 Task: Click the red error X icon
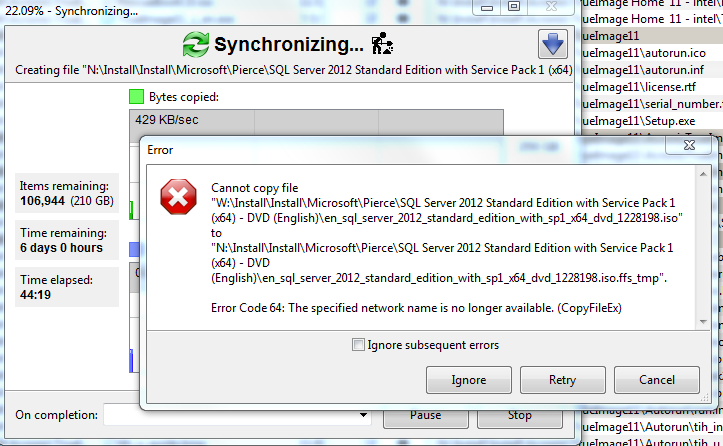coord(178,198)
